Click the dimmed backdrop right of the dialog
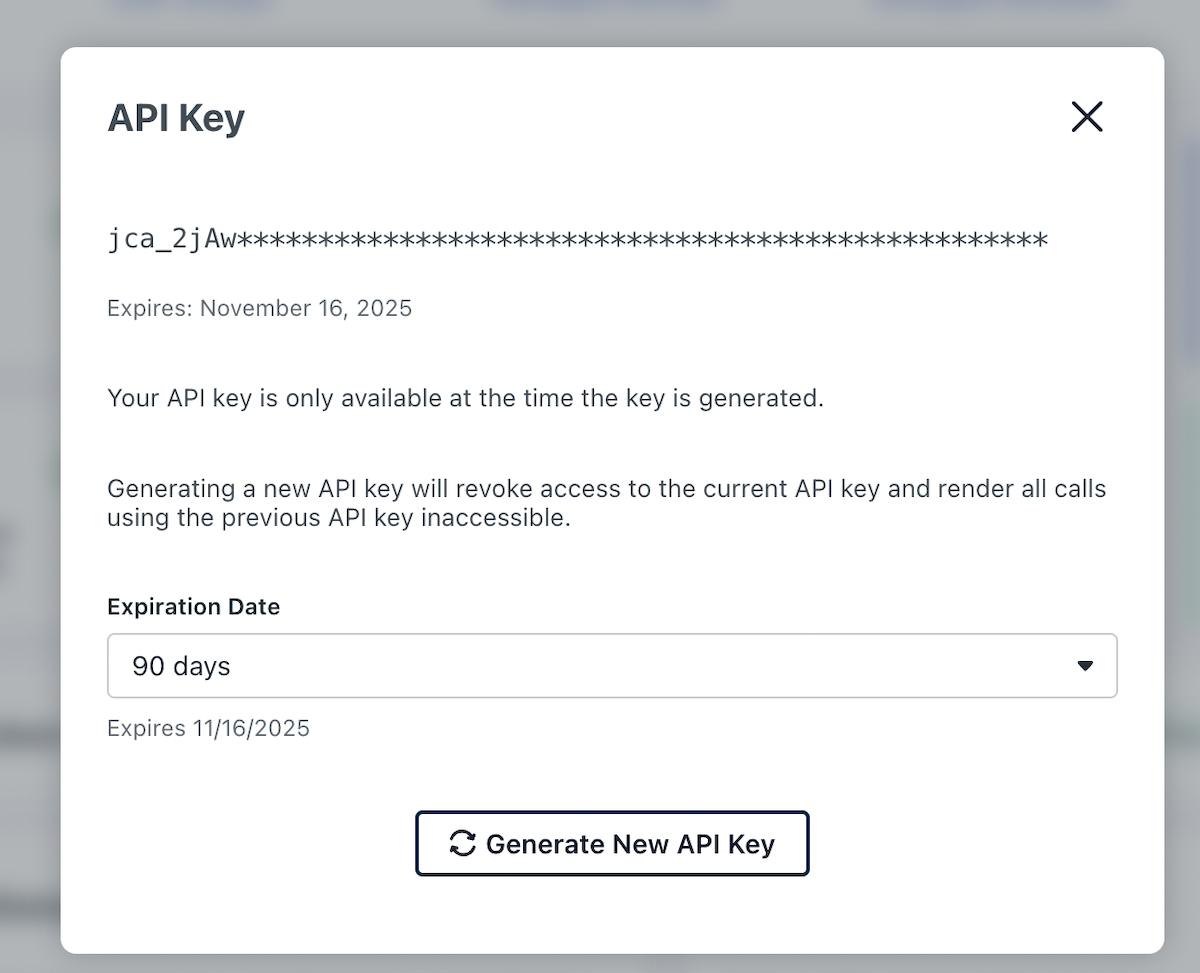The height and width of the screenshot is (973, 1200). 1182,500
